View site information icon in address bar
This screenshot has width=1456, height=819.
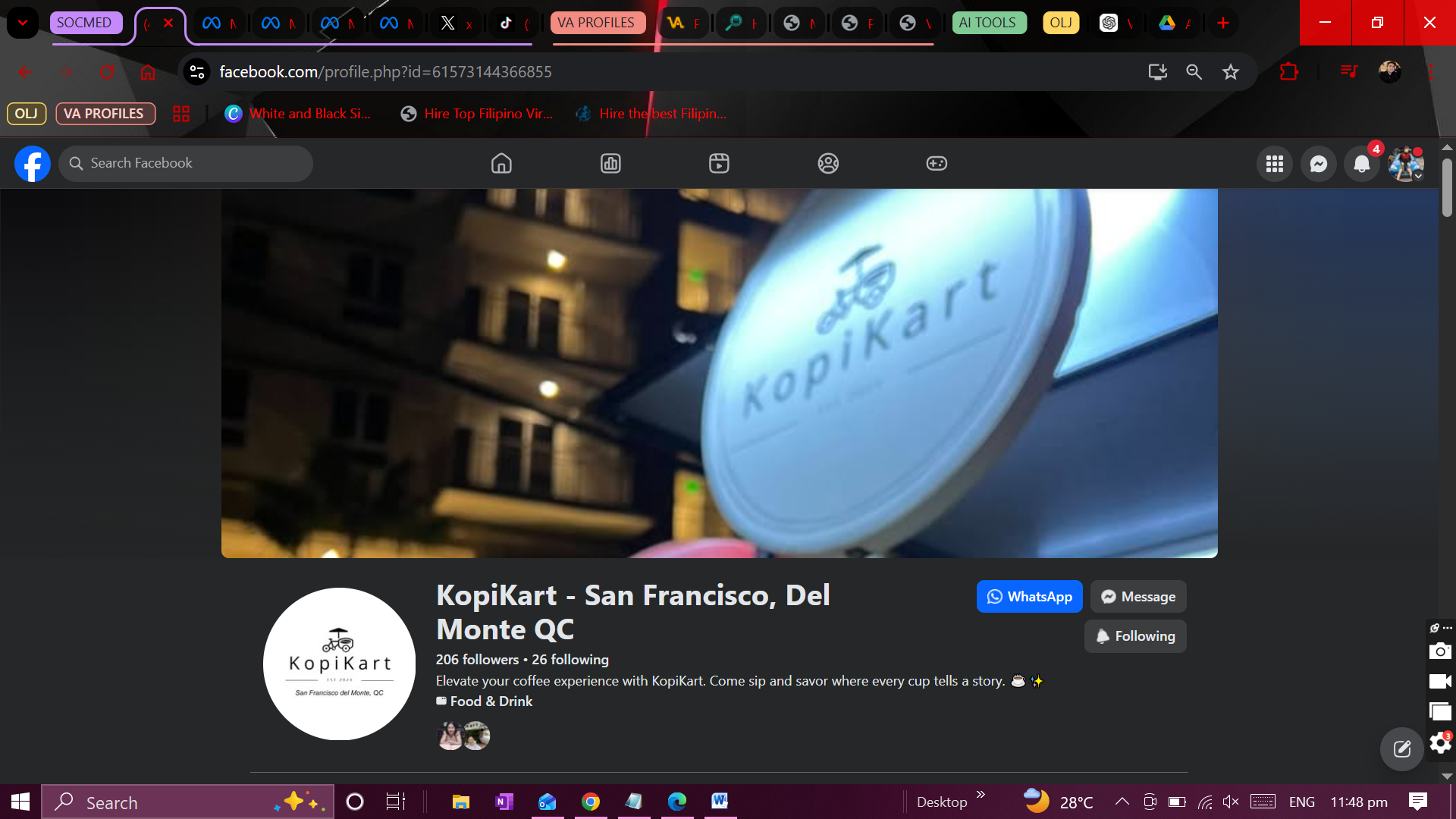click(197, 72)
